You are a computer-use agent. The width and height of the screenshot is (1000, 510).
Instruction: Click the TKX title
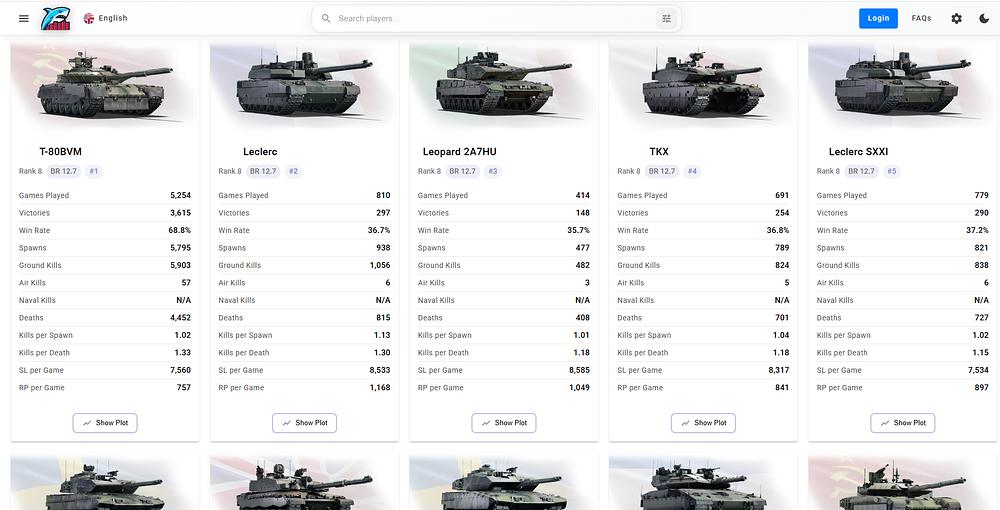pos(659,152)
